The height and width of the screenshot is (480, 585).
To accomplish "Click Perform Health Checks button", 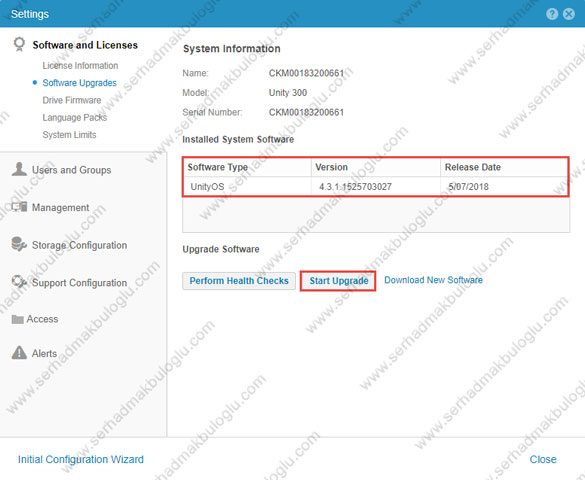I will tap(239, 281).
